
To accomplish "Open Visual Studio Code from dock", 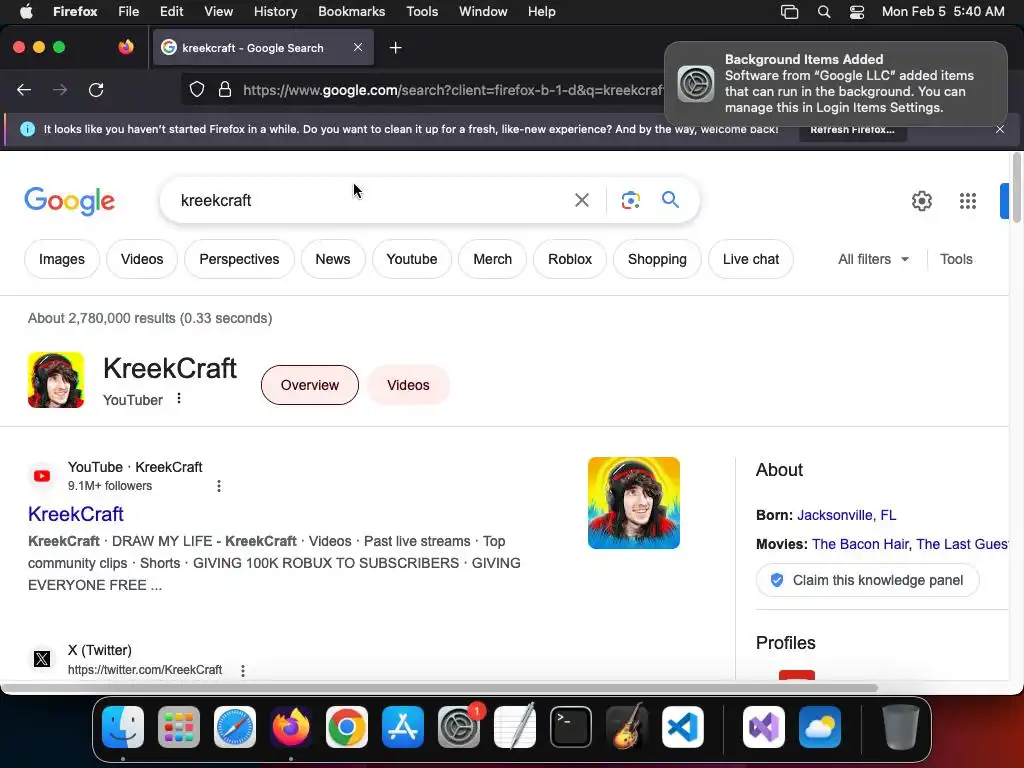I will (683, 727).
